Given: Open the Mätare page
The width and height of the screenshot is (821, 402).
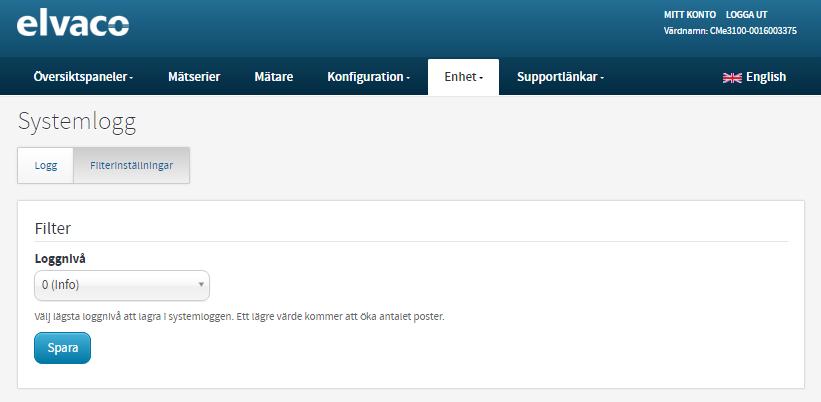Looking at the screenshot, I should (273, 76).
